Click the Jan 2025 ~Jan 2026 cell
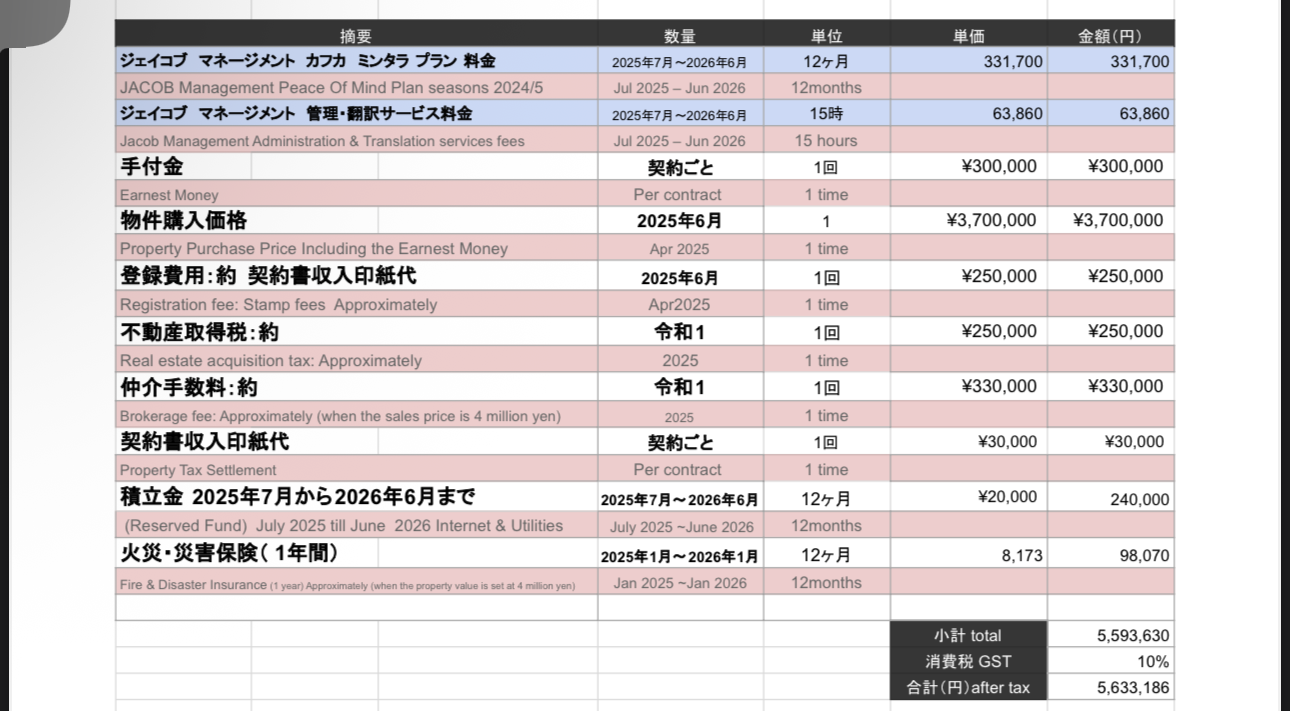Screen dimensions: 1290x711 [680, 583]
